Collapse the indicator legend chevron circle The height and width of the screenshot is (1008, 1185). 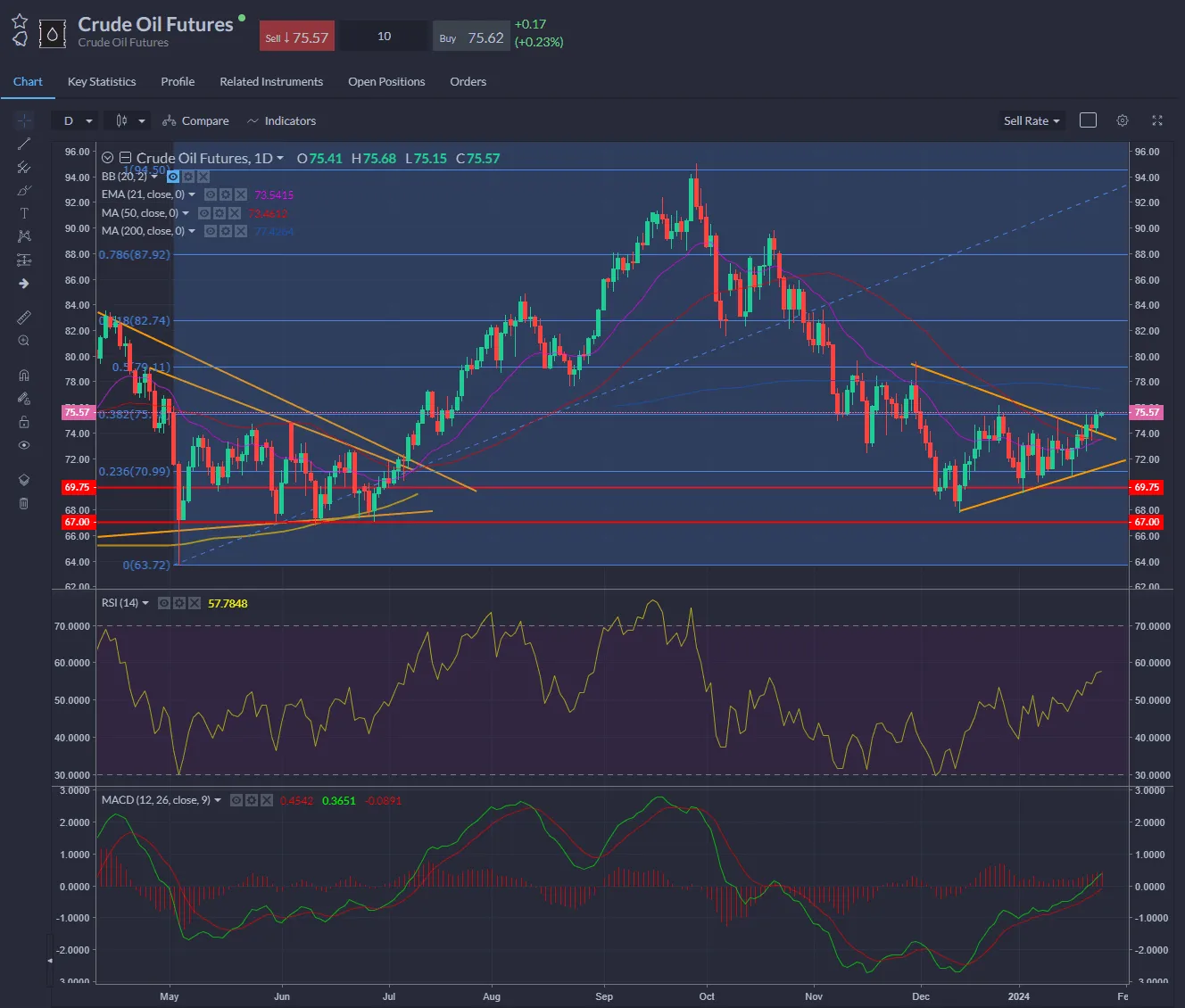coord(108,158)
